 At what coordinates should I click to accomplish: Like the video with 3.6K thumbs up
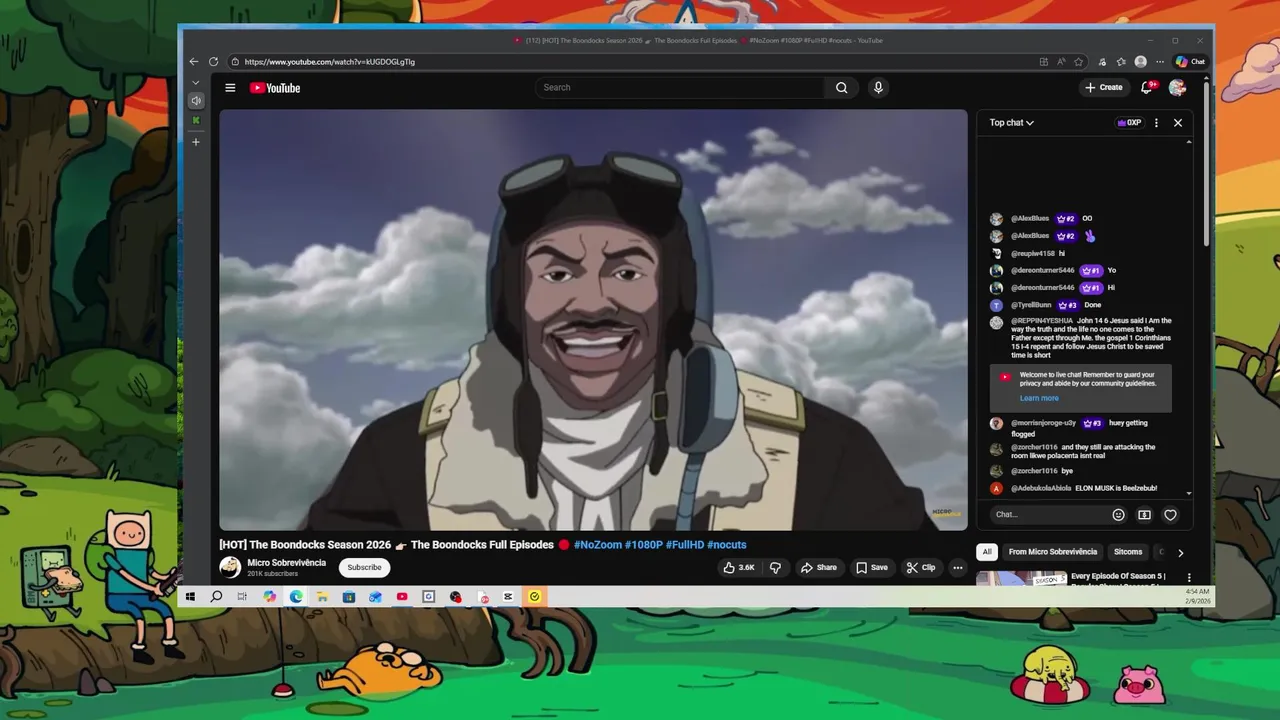739,568
